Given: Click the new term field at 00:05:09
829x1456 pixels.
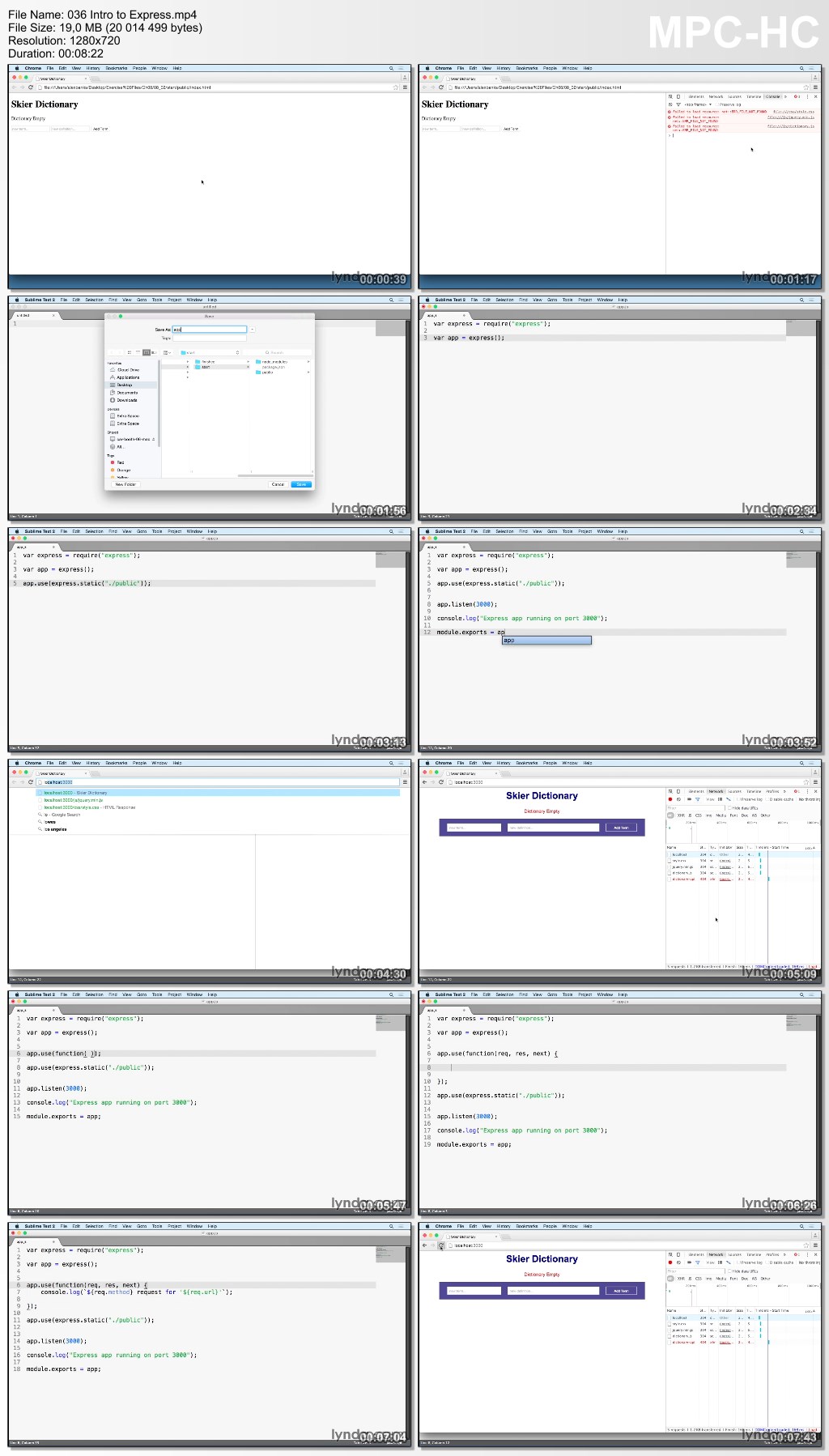Looking at the screenshot, I should click(x=474, y=828).
